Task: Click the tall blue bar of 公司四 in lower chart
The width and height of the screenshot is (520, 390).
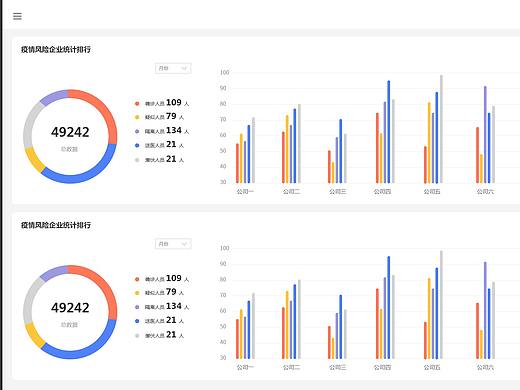Action: [389, 307]
